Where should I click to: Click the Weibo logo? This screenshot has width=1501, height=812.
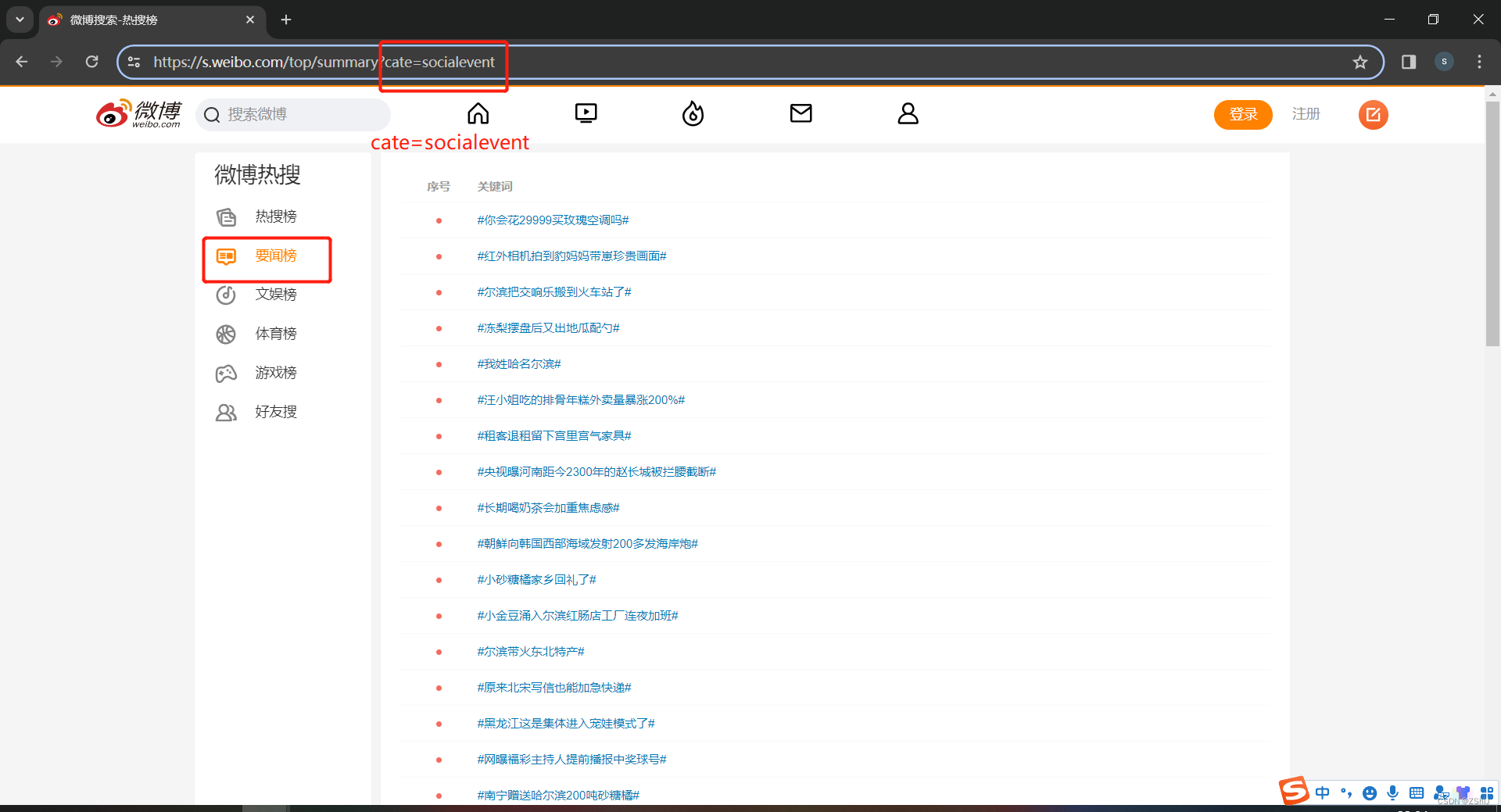[x=138, y=114]
